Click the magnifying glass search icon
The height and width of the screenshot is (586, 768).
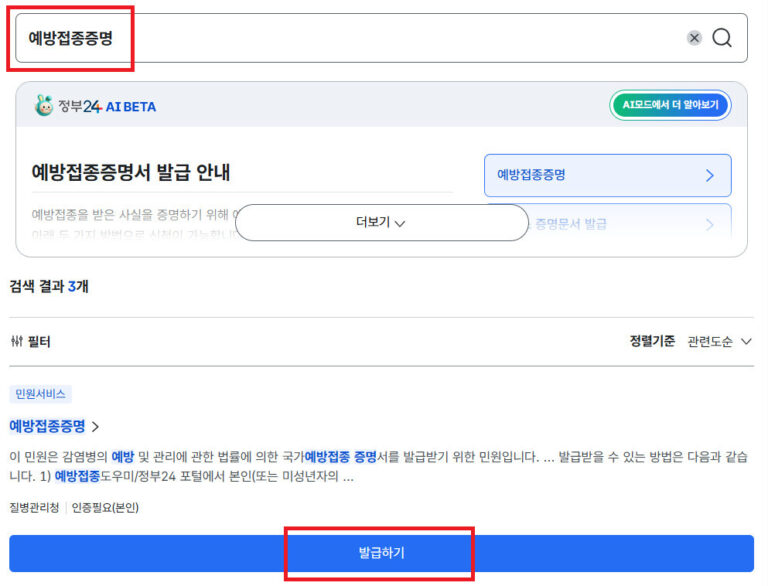(x=722, y=38)
